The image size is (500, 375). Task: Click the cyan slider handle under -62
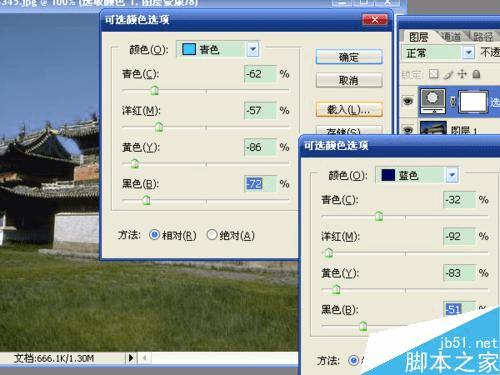(155, 90)
